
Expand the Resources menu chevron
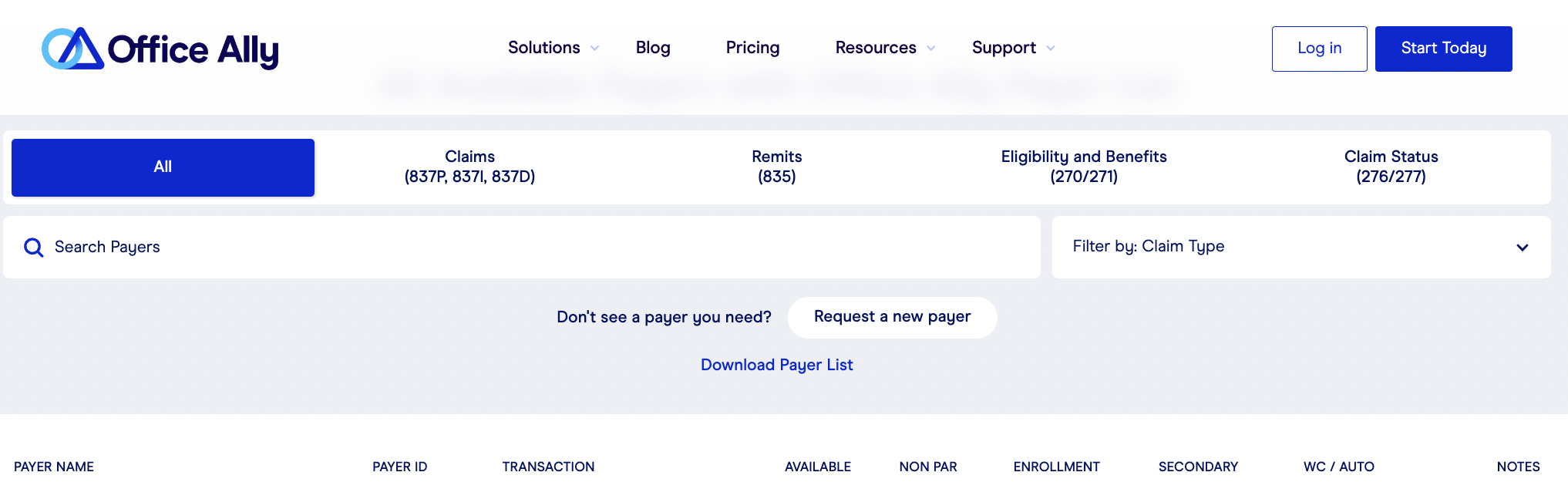(x=930, y=49)
